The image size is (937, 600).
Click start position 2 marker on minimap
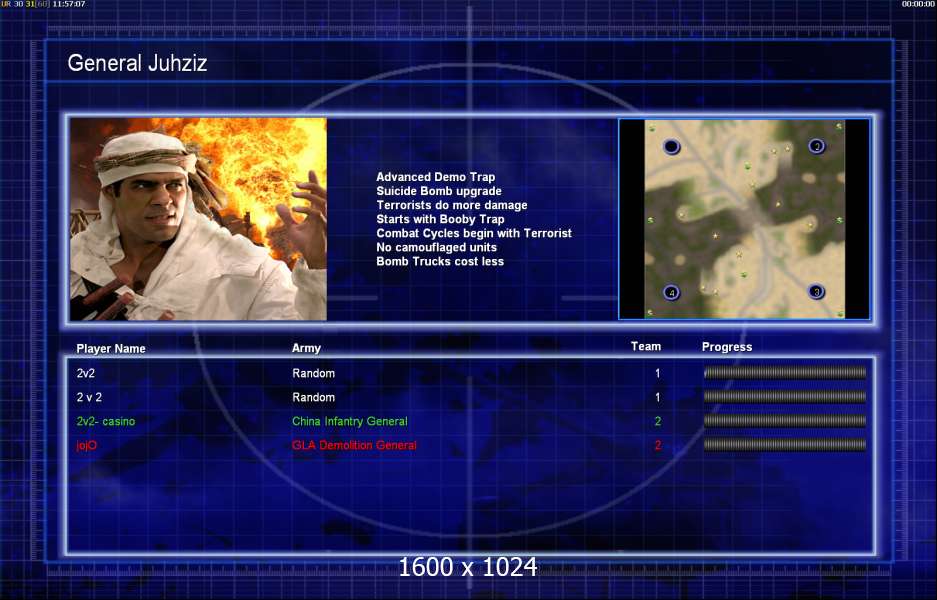[x=816, y=146]
